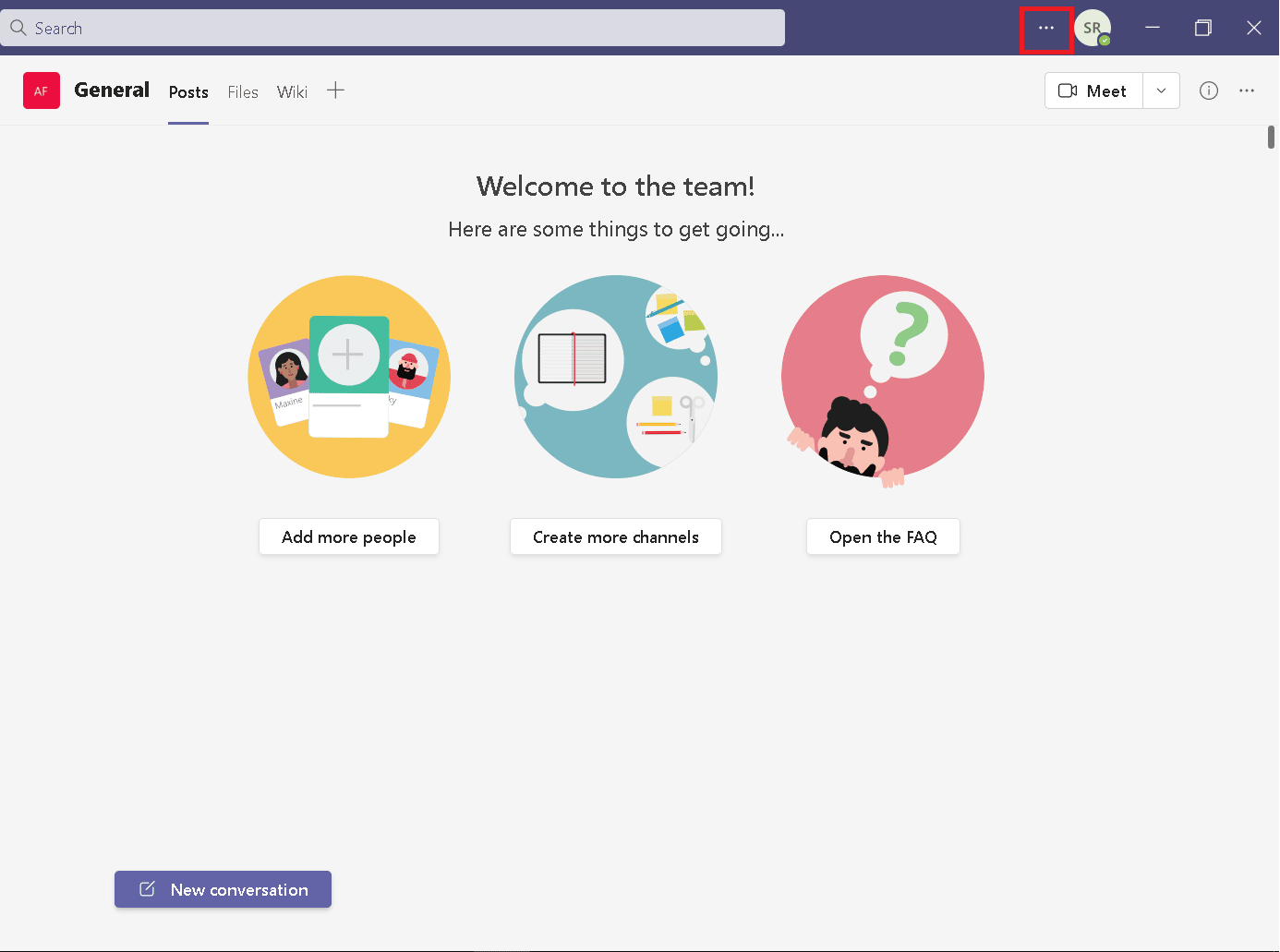Click the SR profile avatar
1280x952 pixels.
1093,28
